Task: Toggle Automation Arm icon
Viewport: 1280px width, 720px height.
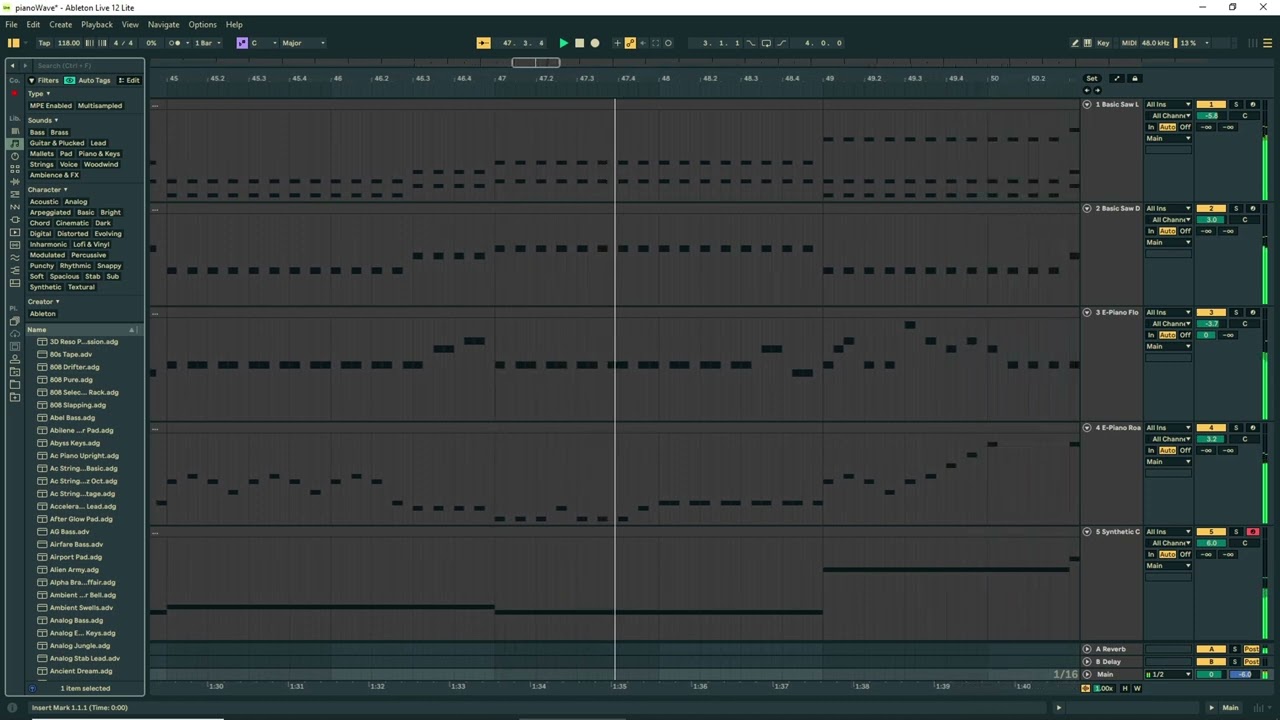Action: pos(630,43)
